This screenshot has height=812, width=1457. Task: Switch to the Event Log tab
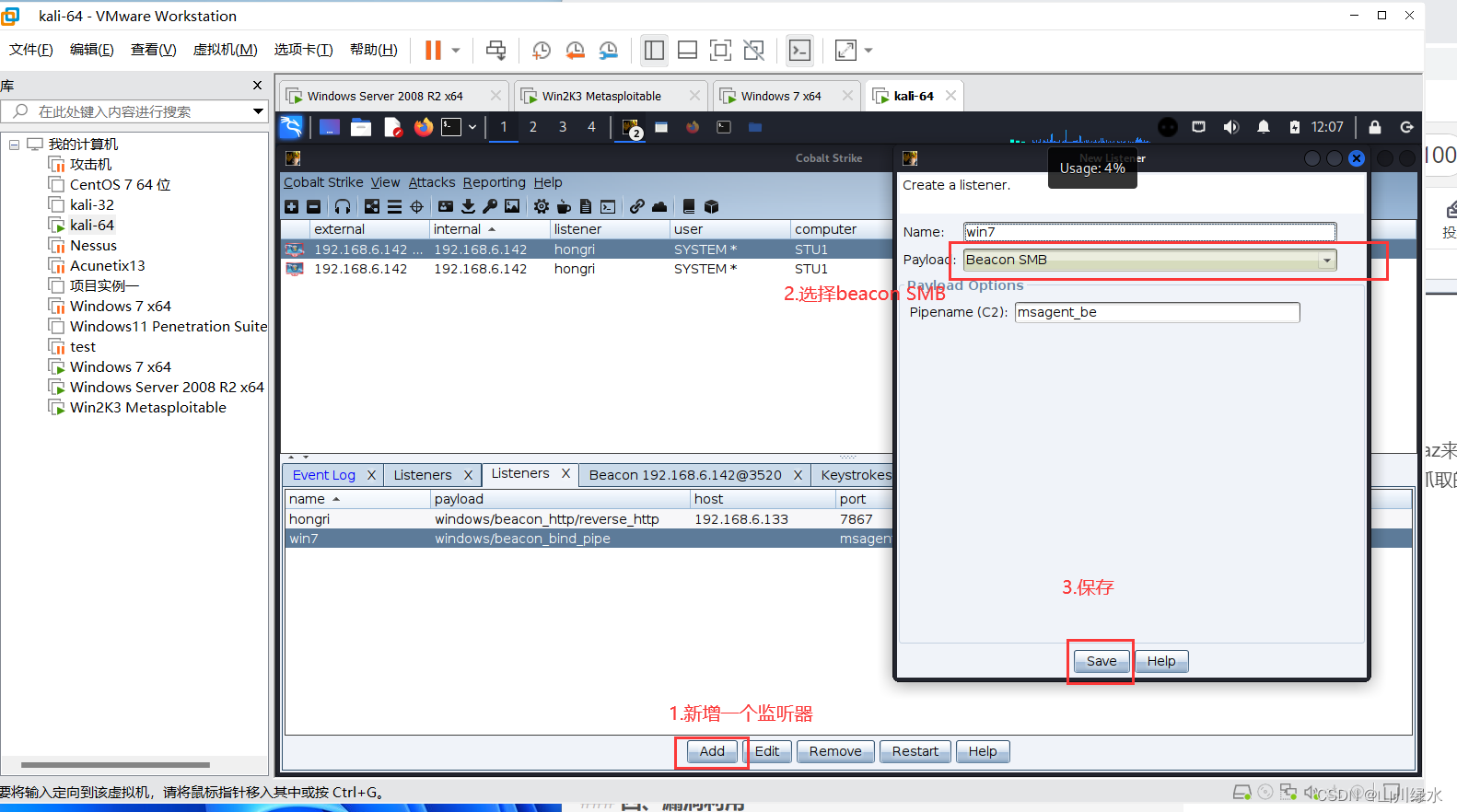point(324,475)
